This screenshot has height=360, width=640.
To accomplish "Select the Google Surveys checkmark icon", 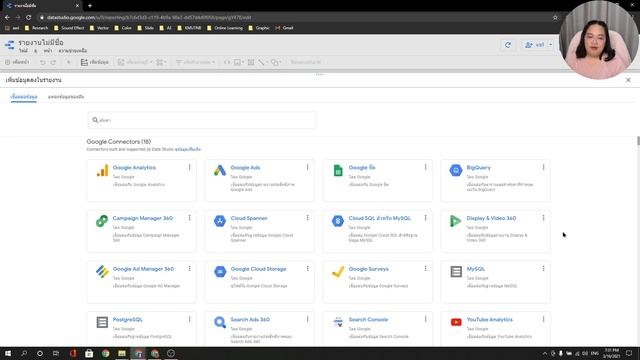I will [338, 271].
